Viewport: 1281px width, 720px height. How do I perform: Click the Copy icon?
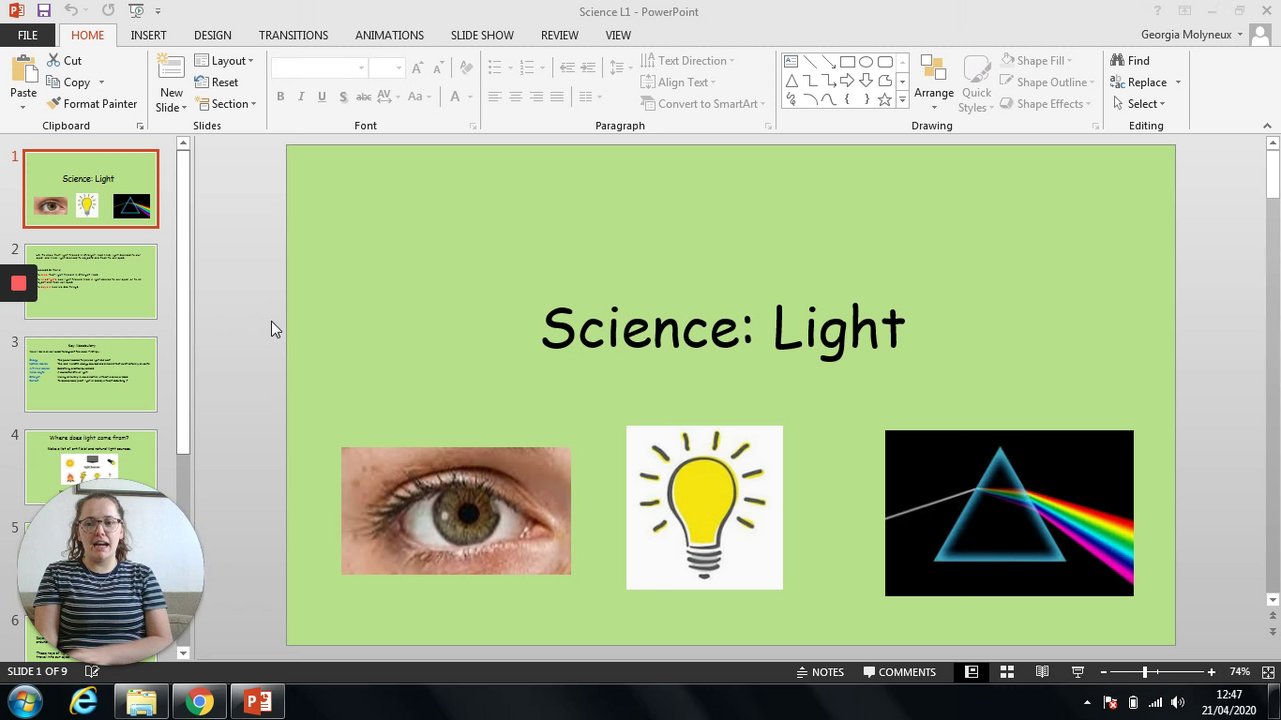54,83
